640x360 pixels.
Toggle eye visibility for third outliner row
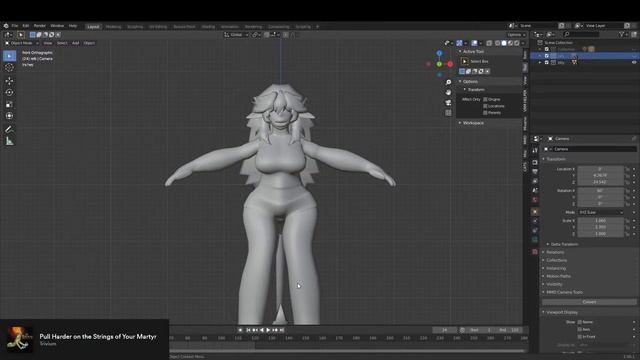(634, 62)
